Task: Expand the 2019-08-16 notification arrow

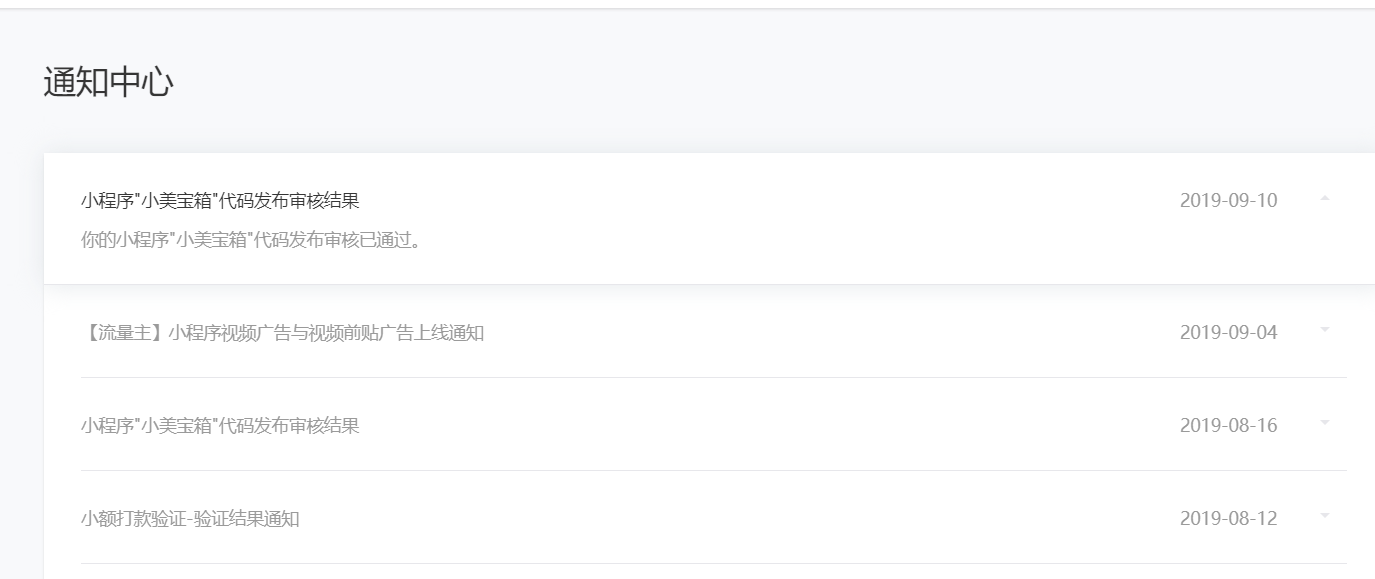Action: (1325, 423)
